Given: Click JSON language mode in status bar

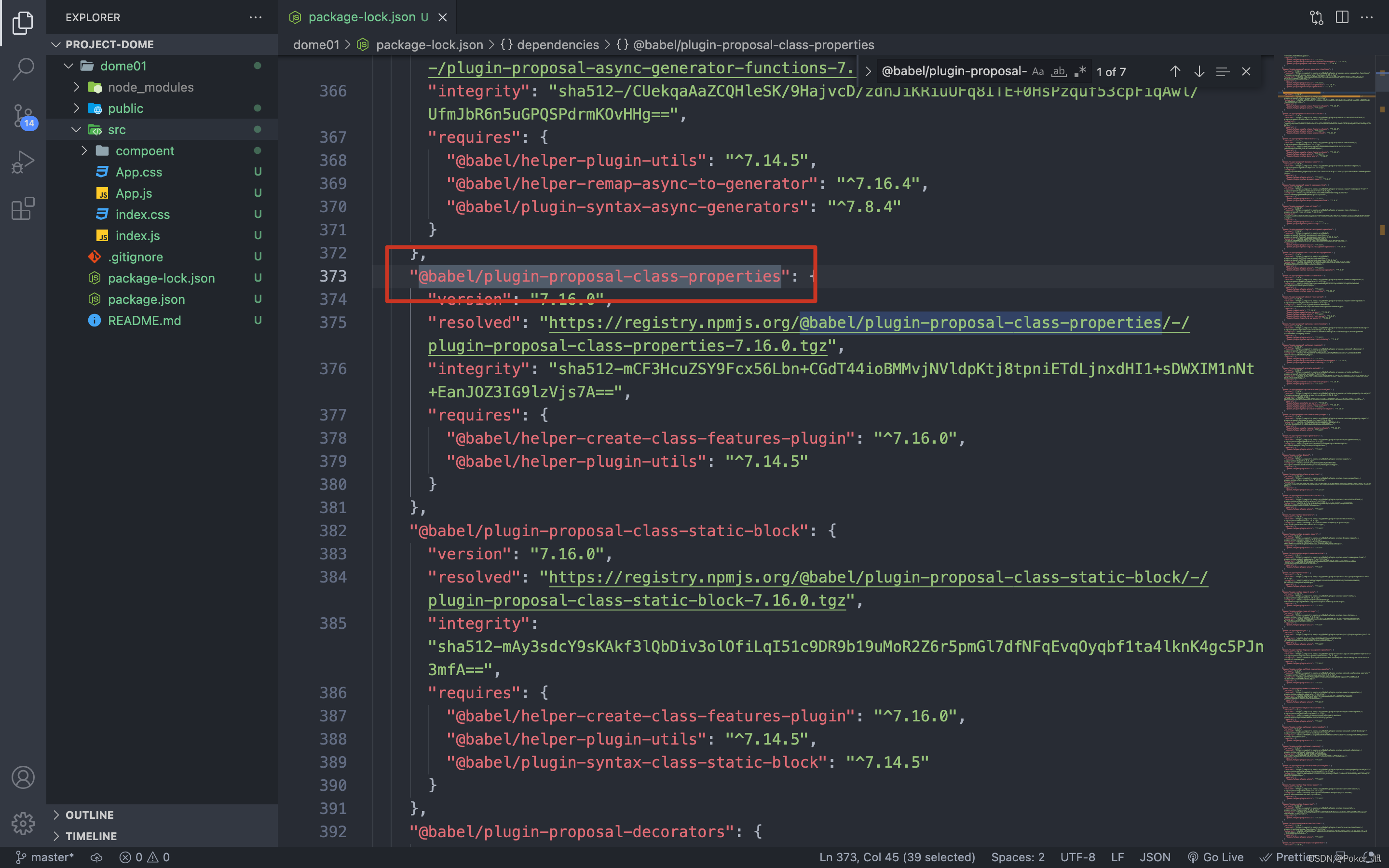Looking at the screenshot, I should (1155, 857).
